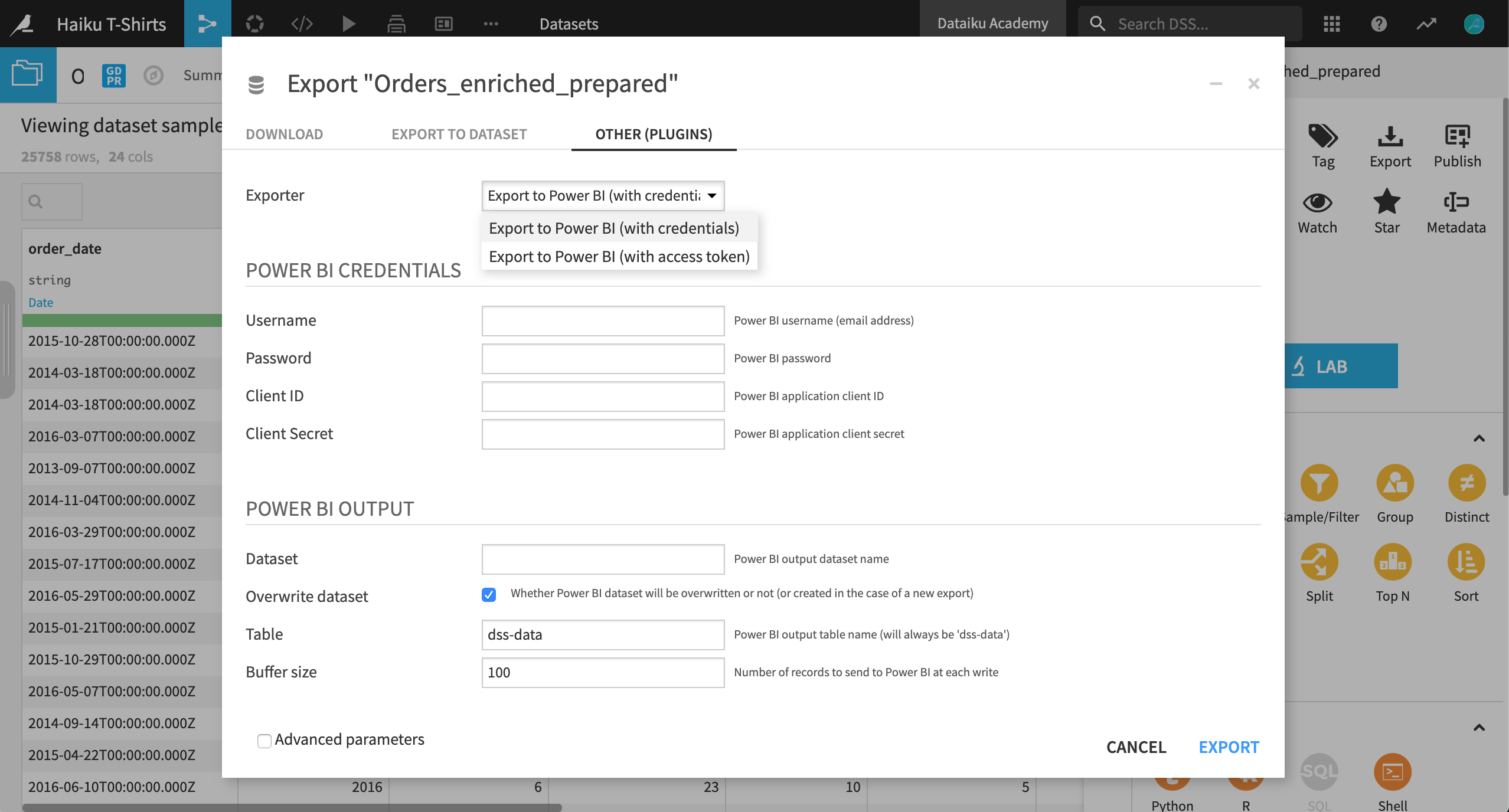The height and width of the screenshot is (812, 1509).
Task: Open the circular Lab menu icon
Action: pyautogui.click(x=254, y=24)
